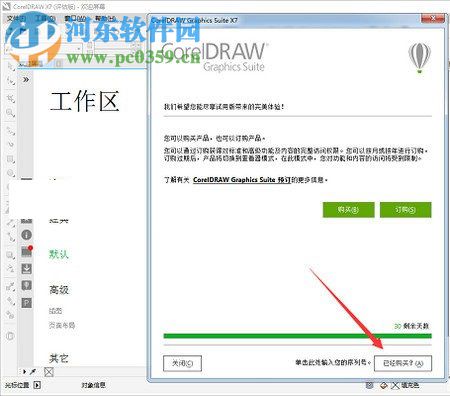Open workspace icon with red notification dot
Screen dimensions: 450x396
coord(27,251)
